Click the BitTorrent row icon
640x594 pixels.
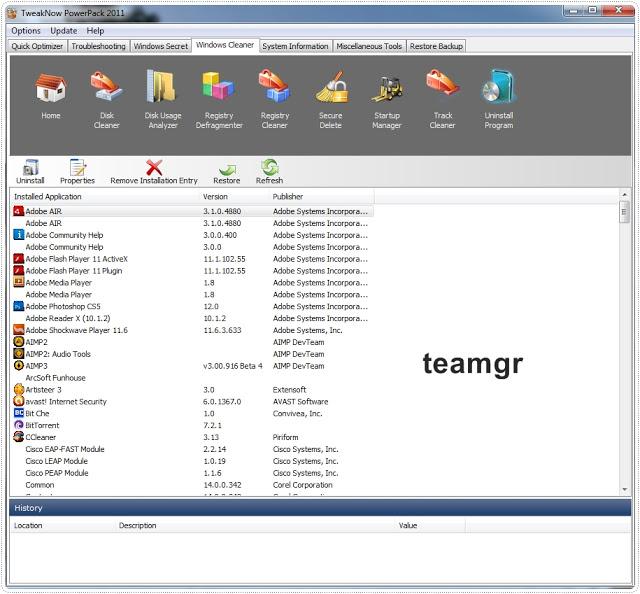click(x=18, y=425)
